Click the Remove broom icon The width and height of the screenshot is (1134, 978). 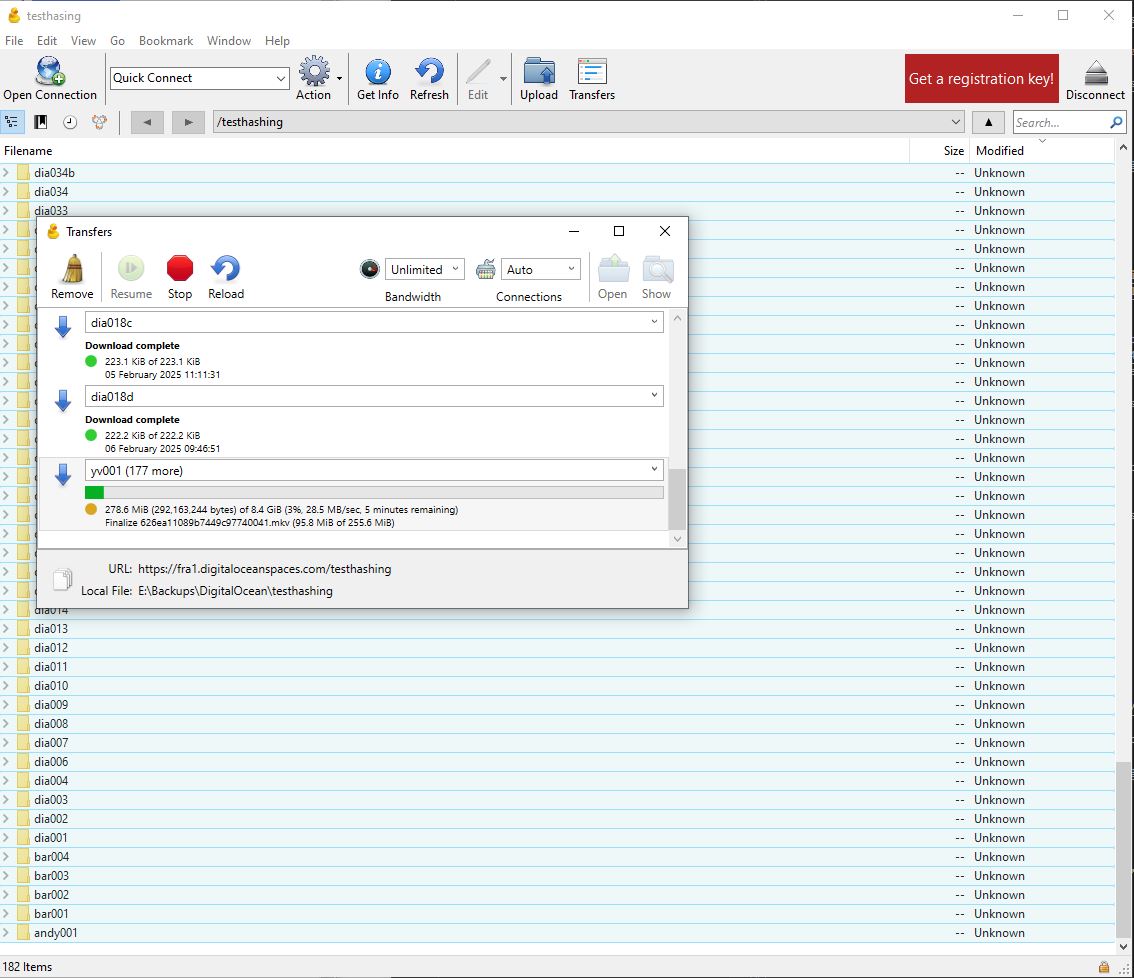72,269
